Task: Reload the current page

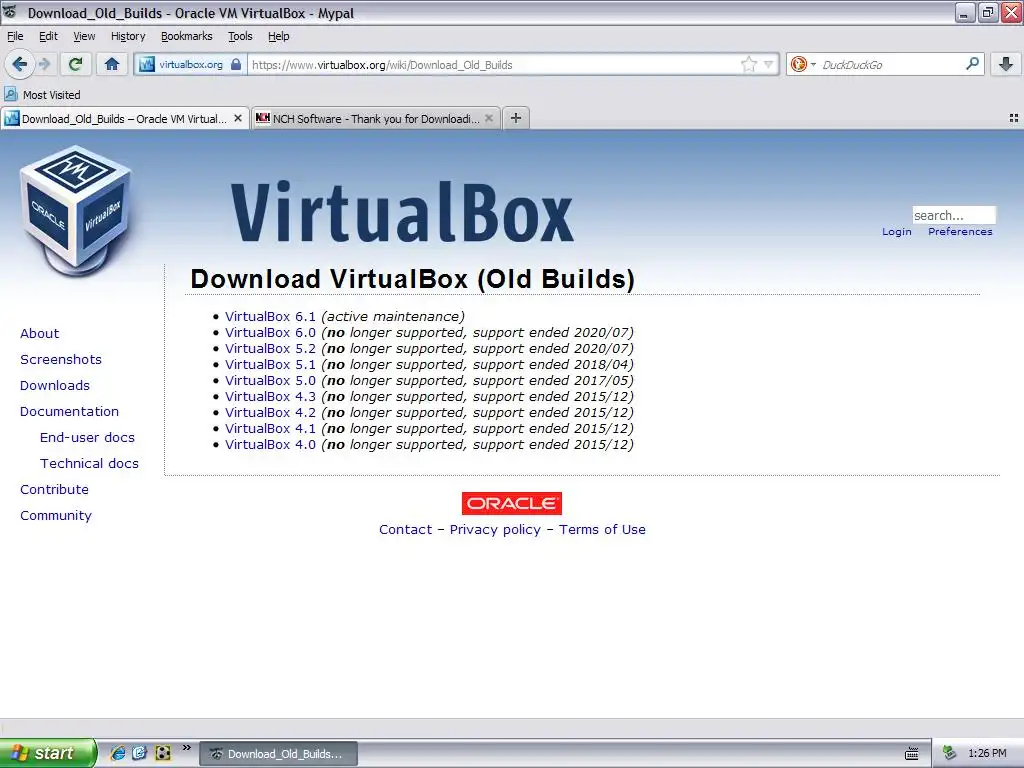Action: [76, 64]
